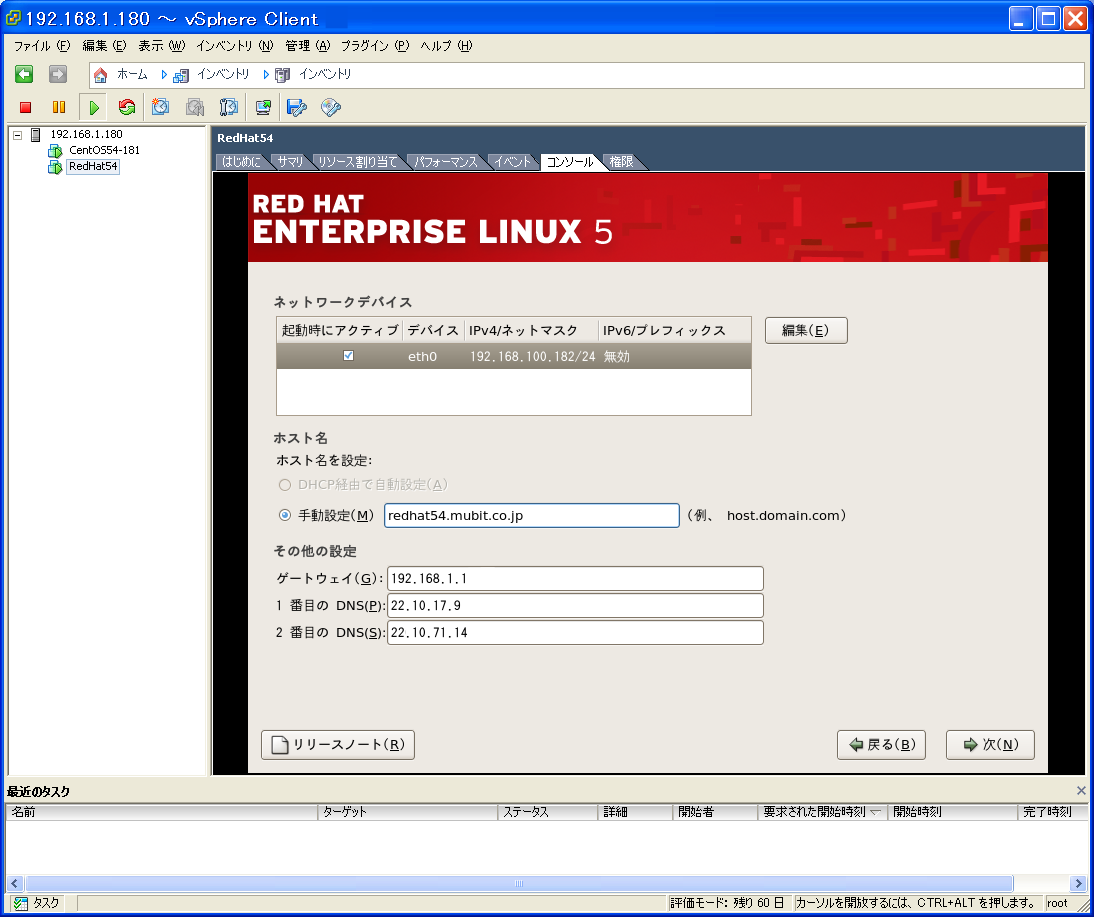
Task: Select the eth0 network device row
Action: pyautogui.click(x=514, y=357)
